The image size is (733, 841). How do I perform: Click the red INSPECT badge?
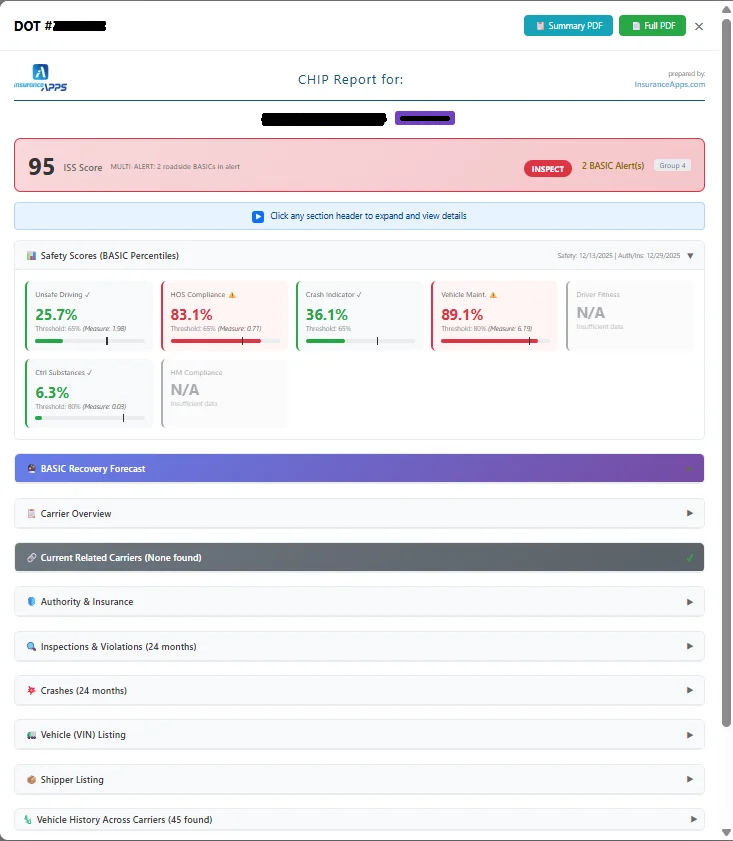pyautogui.click(x=547, y=168)
